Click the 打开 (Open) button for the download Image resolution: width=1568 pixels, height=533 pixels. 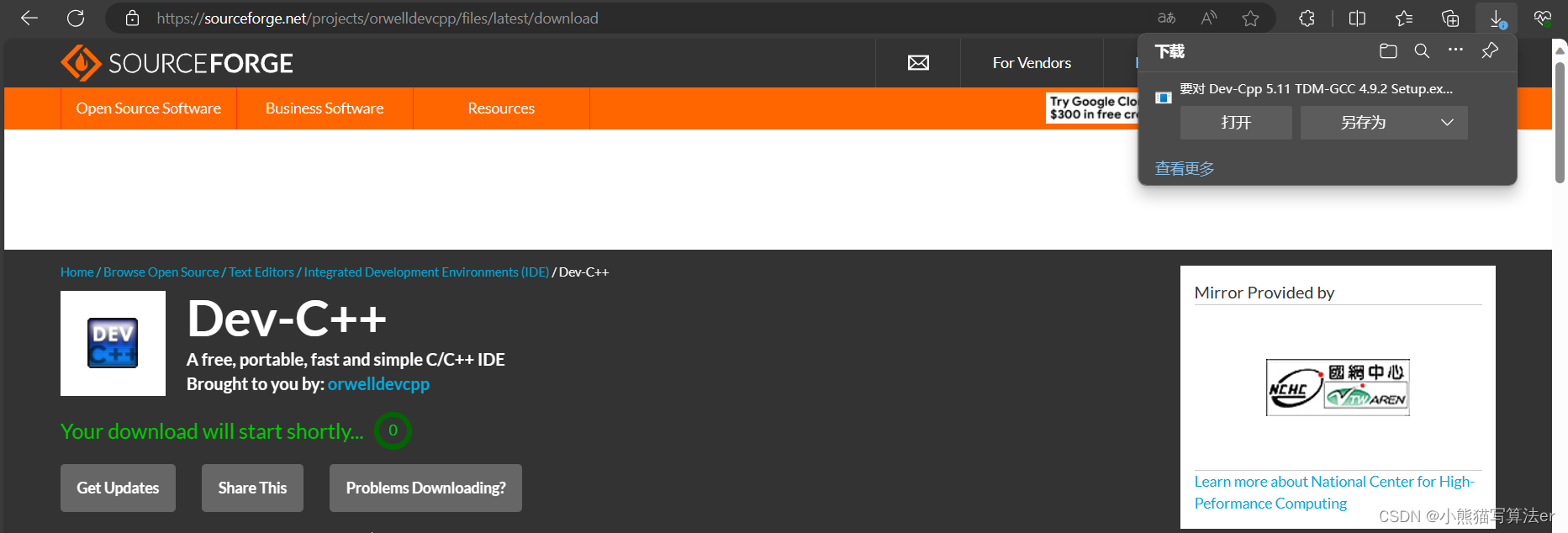click(x=1236, y=123)
